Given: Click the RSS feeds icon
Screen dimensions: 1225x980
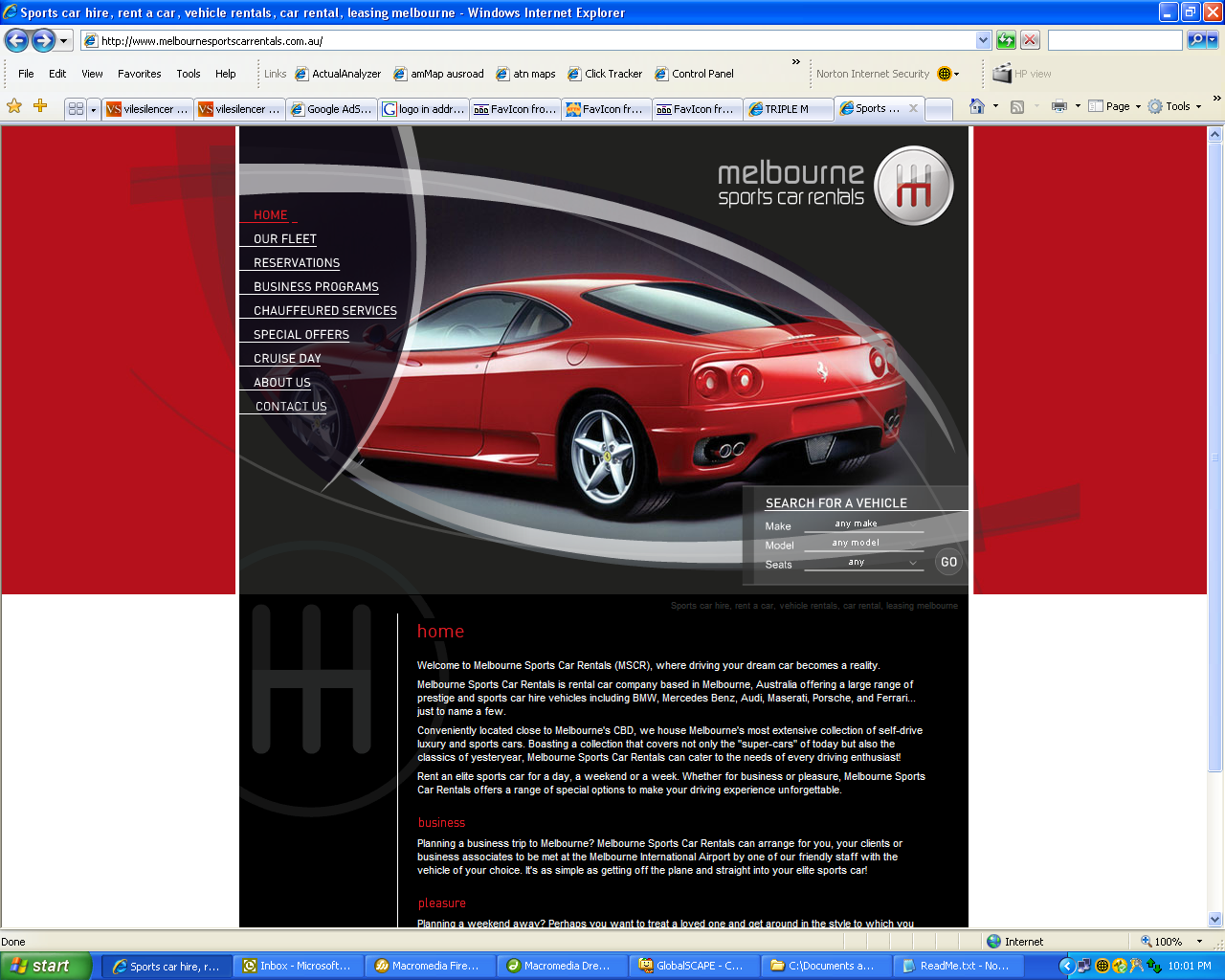Looking at the screenshot, I should coord(1017,106).
